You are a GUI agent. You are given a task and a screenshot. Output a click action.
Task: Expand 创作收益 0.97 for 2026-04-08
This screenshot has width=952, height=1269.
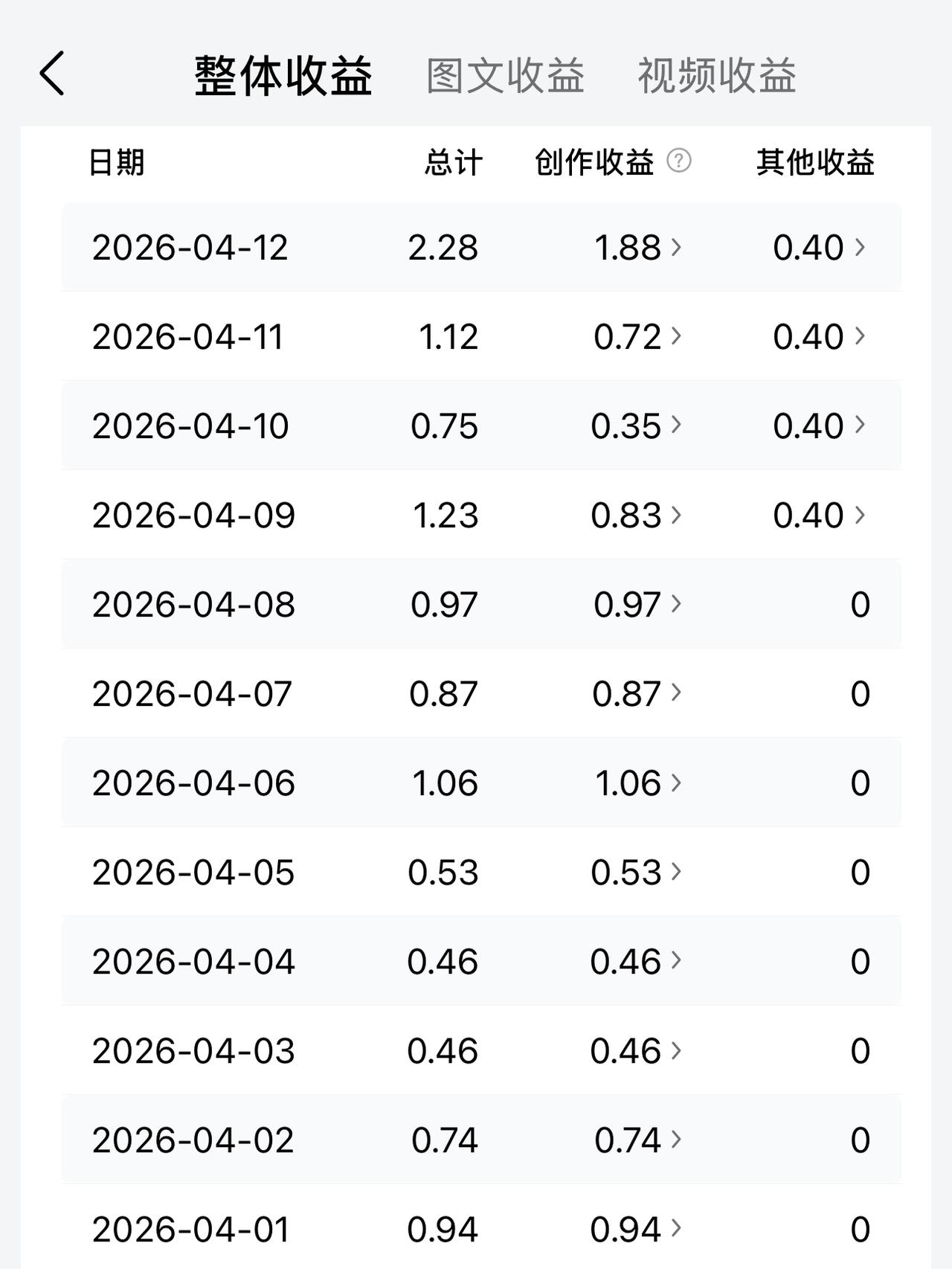pyautogui.click(x=638, y=604)
